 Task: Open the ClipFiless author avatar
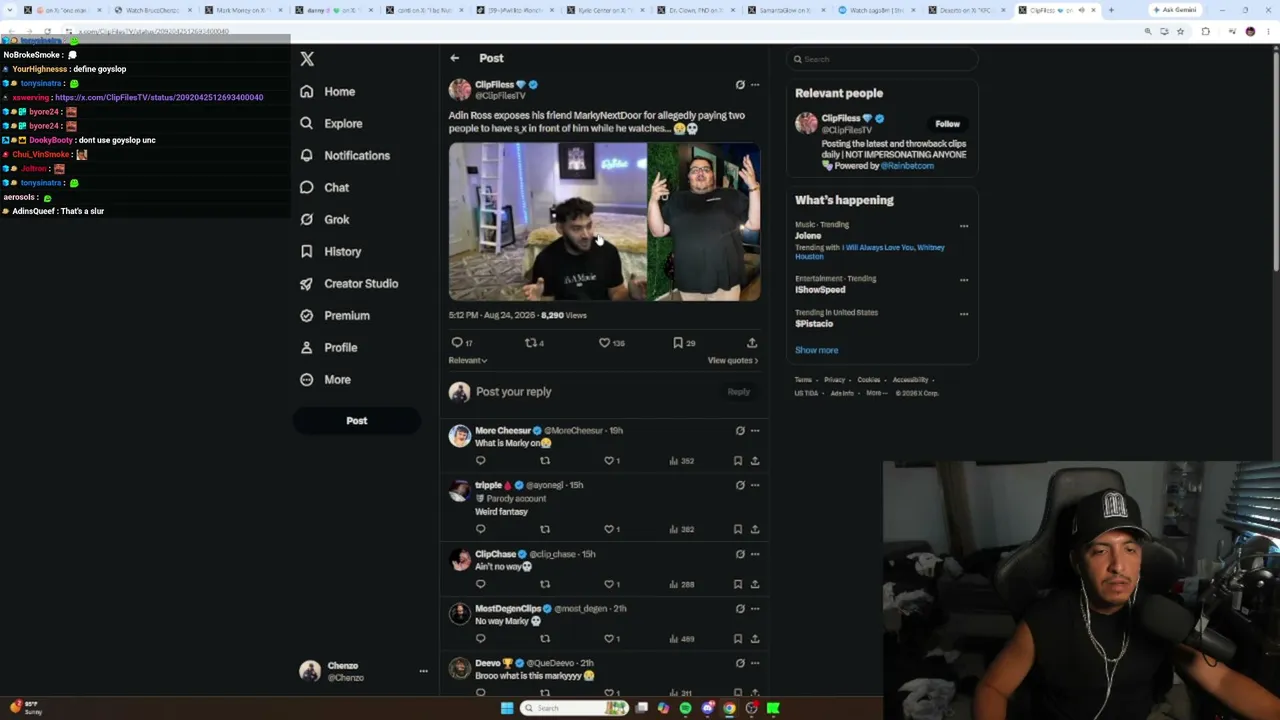pos(460,90)
